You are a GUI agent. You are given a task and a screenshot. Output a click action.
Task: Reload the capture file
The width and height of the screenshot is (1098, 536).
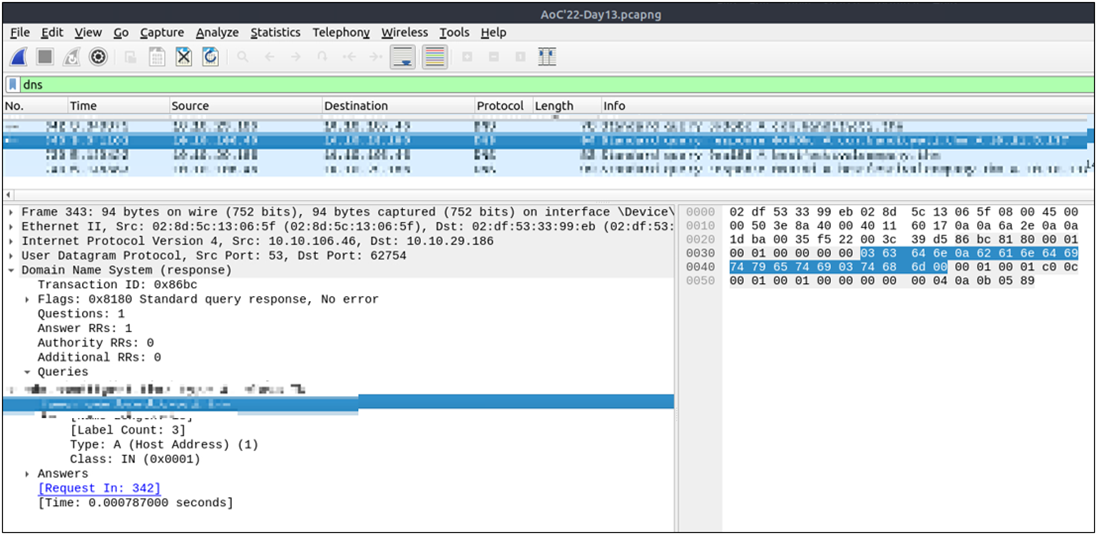point(210,57)
